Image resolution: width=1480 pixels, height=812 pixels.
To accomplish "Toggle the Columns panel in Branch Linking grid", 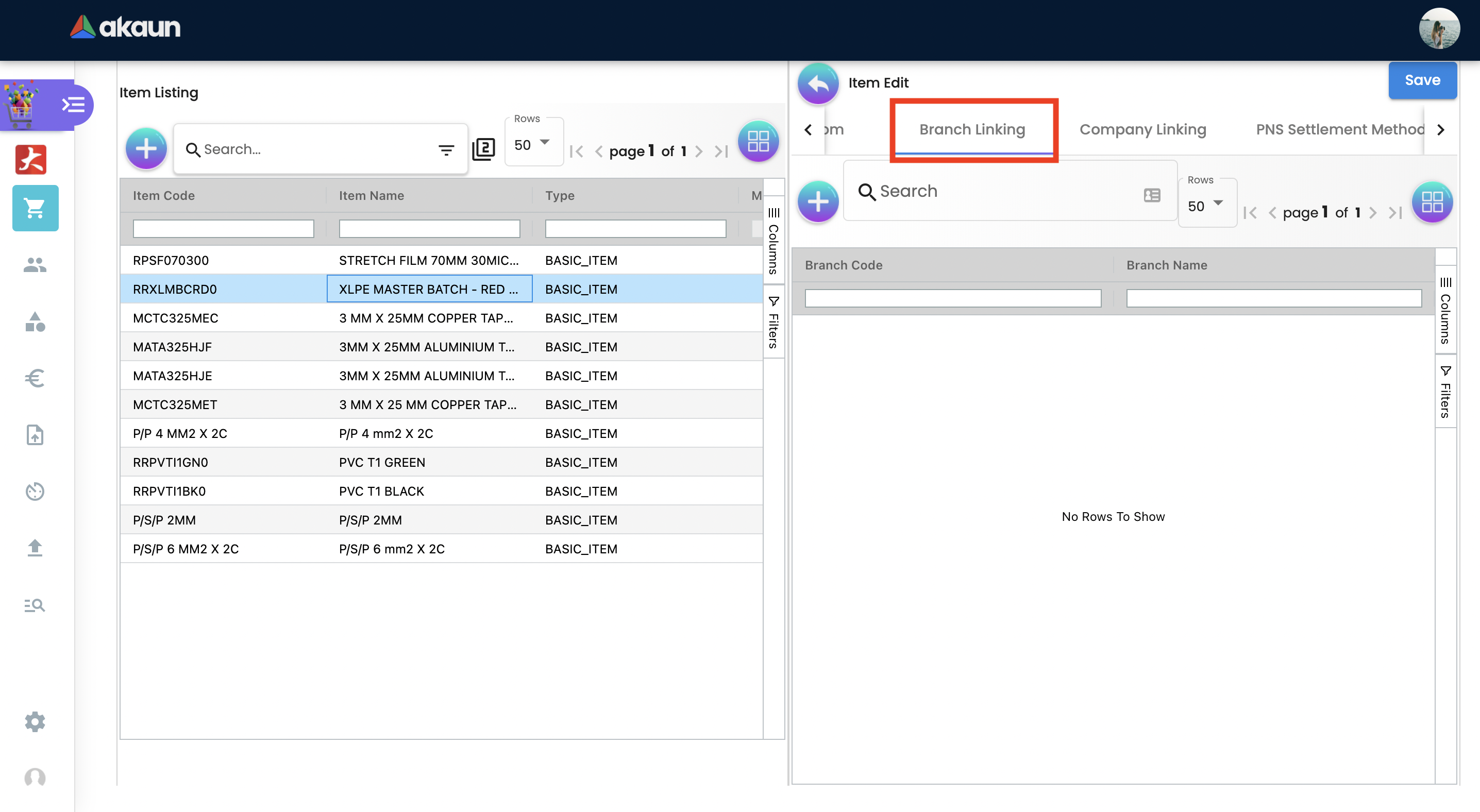I will (1445, 311).
